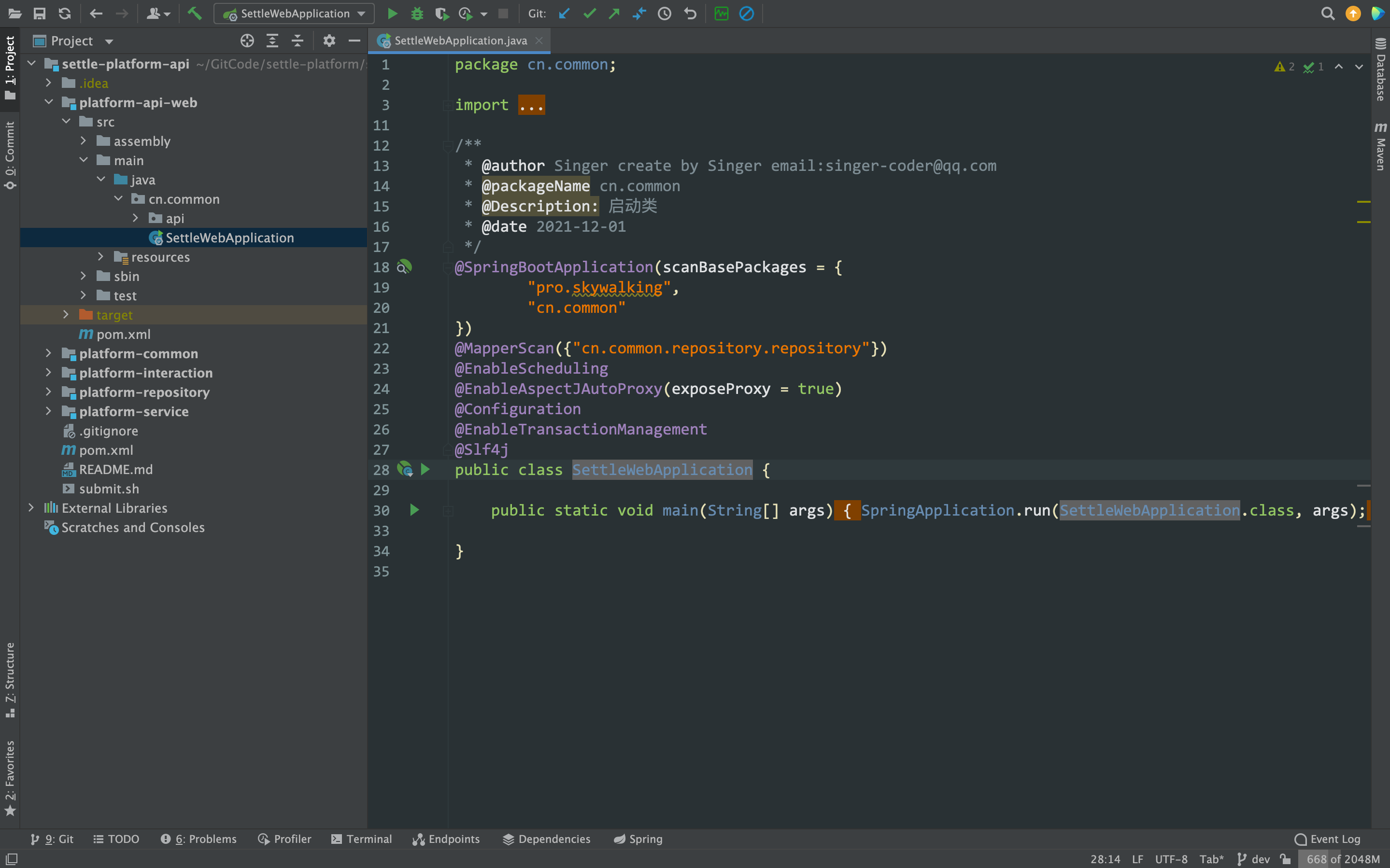The height and width of the screenshot is (868, 1390).
Task: Toggle the Database side tool window
Action: (x=1380, y=70)
